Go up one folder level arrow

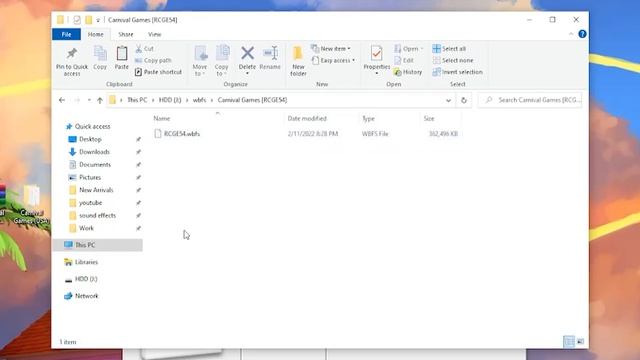click(100, 100)
